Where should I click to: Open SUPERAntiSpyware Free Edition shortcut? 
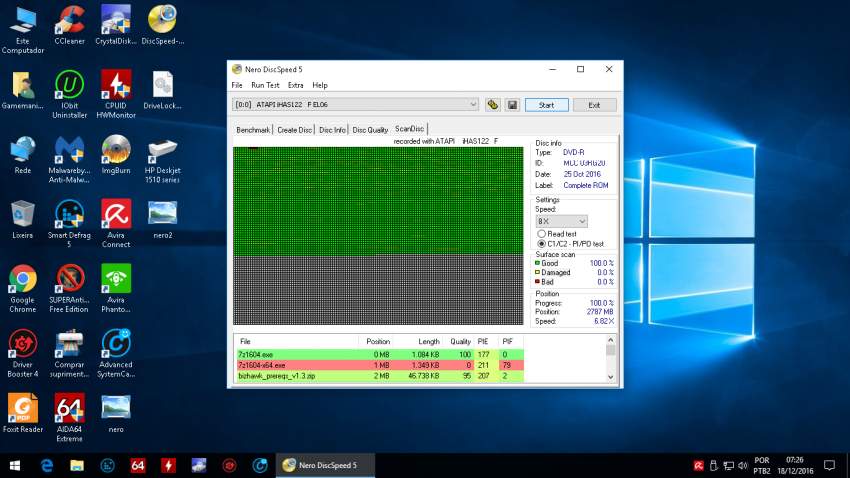[69, 288]
